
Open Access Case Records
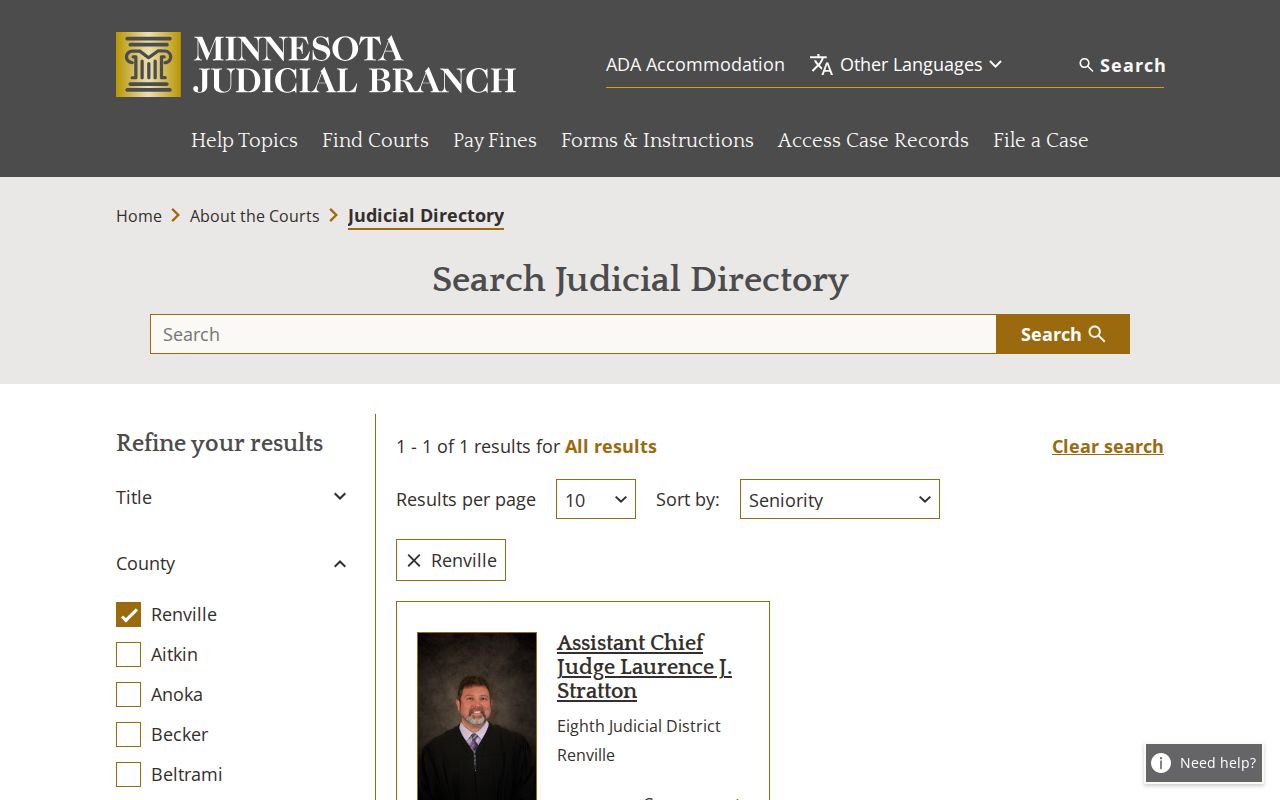873,140
